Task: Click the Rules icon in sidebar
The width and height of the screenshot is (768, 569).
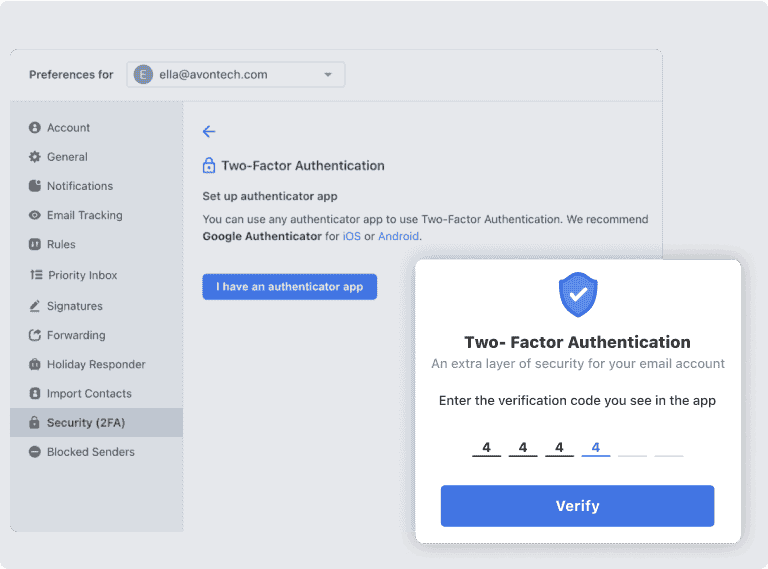Action: pyautogui.click(x=35, y=244)
